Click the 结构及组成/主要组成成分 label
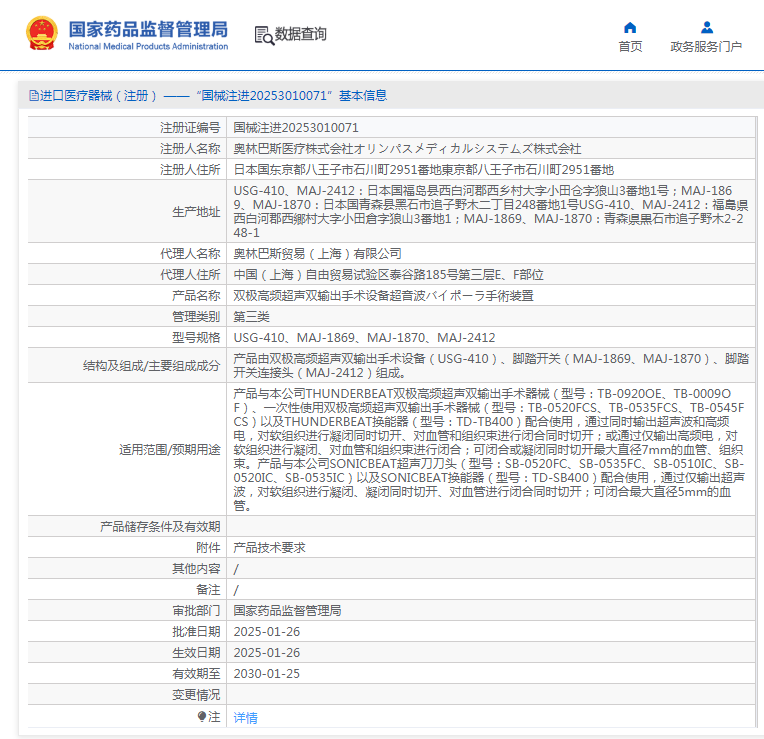Viewport: 764px width, 739px height. 151,366
